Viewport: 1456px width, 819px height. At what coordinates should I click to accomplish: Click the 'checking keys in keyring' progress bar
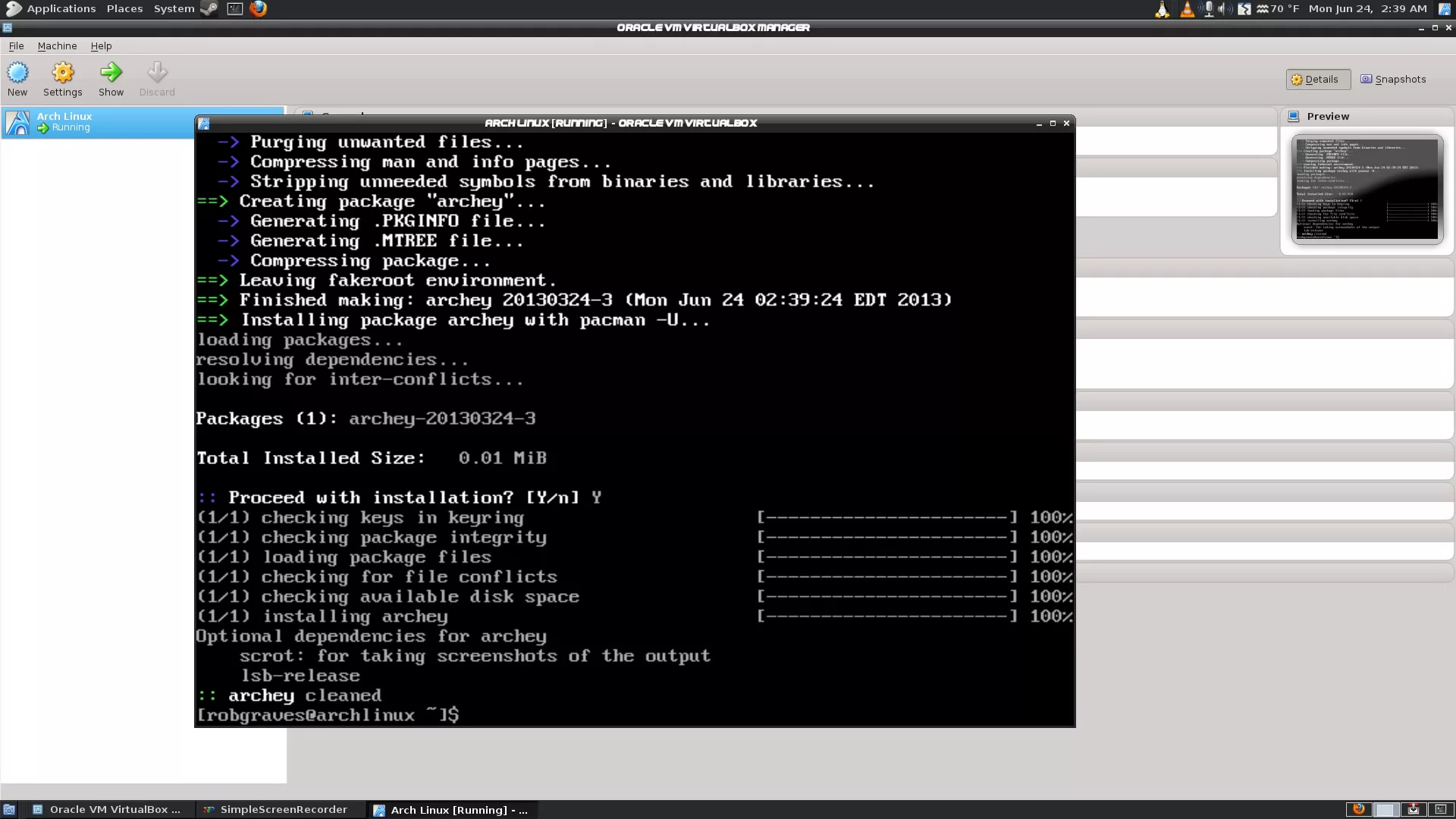point(886,517)
